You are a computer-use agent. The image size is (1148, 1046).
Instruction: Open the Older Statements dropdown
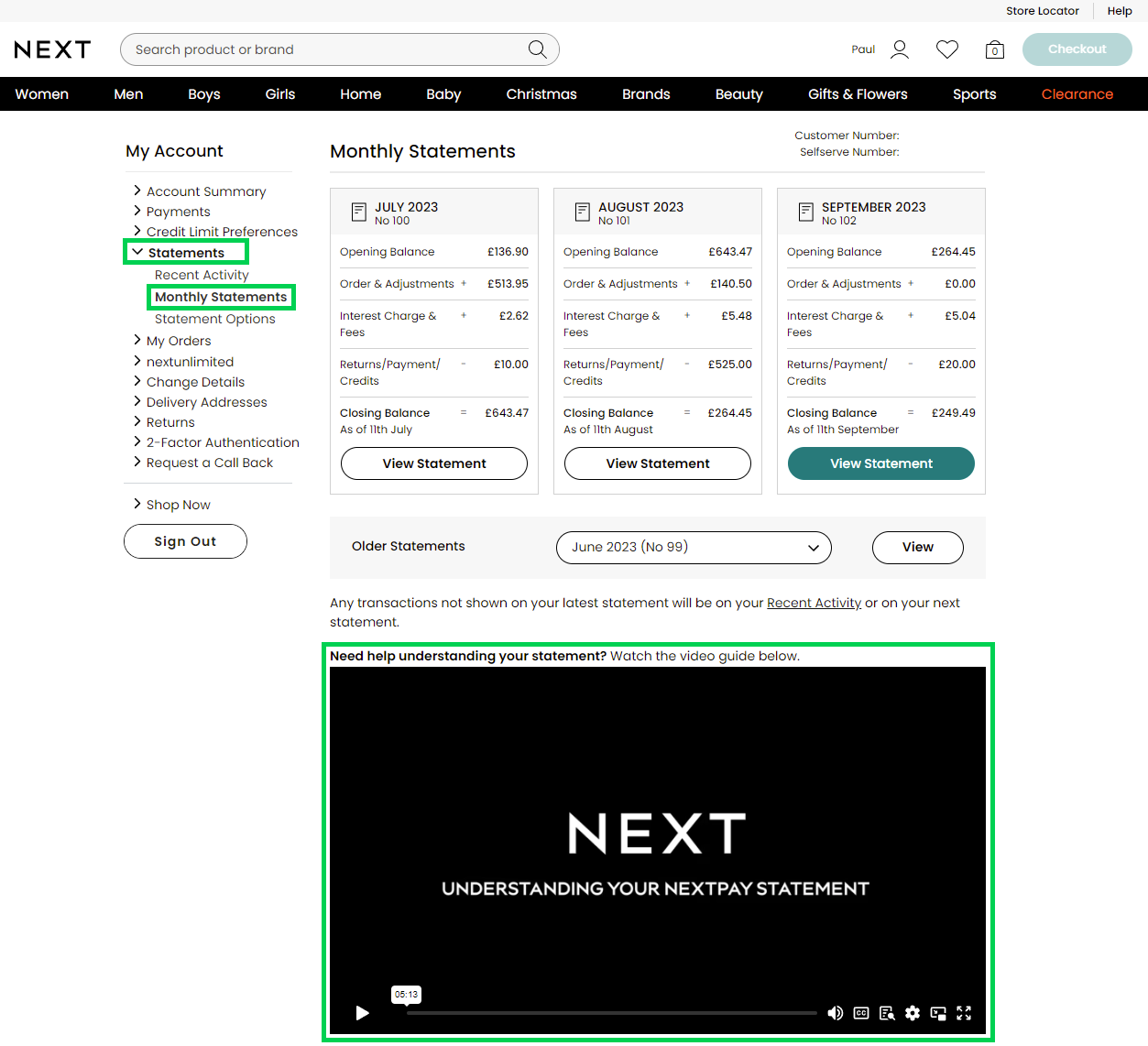click(x=694, y=548)
